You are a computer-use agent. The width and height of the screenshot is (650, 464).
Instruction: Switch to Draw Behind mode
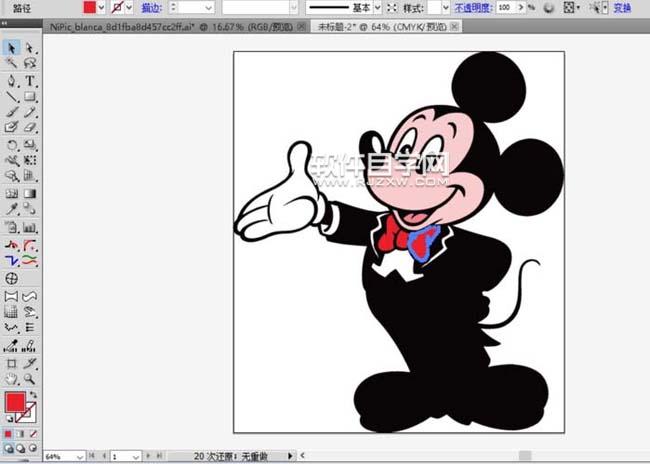pos(20,449)
